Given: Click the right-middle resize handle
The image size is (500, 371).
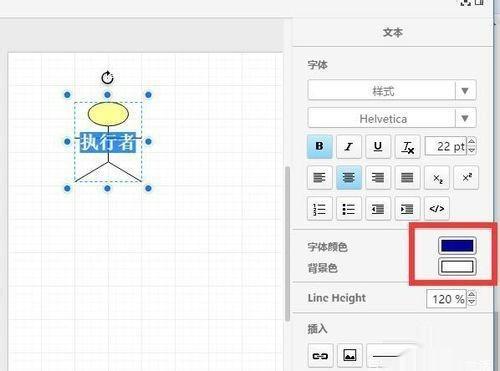Looking at the screenshot, I should click(x=148, y=142).
